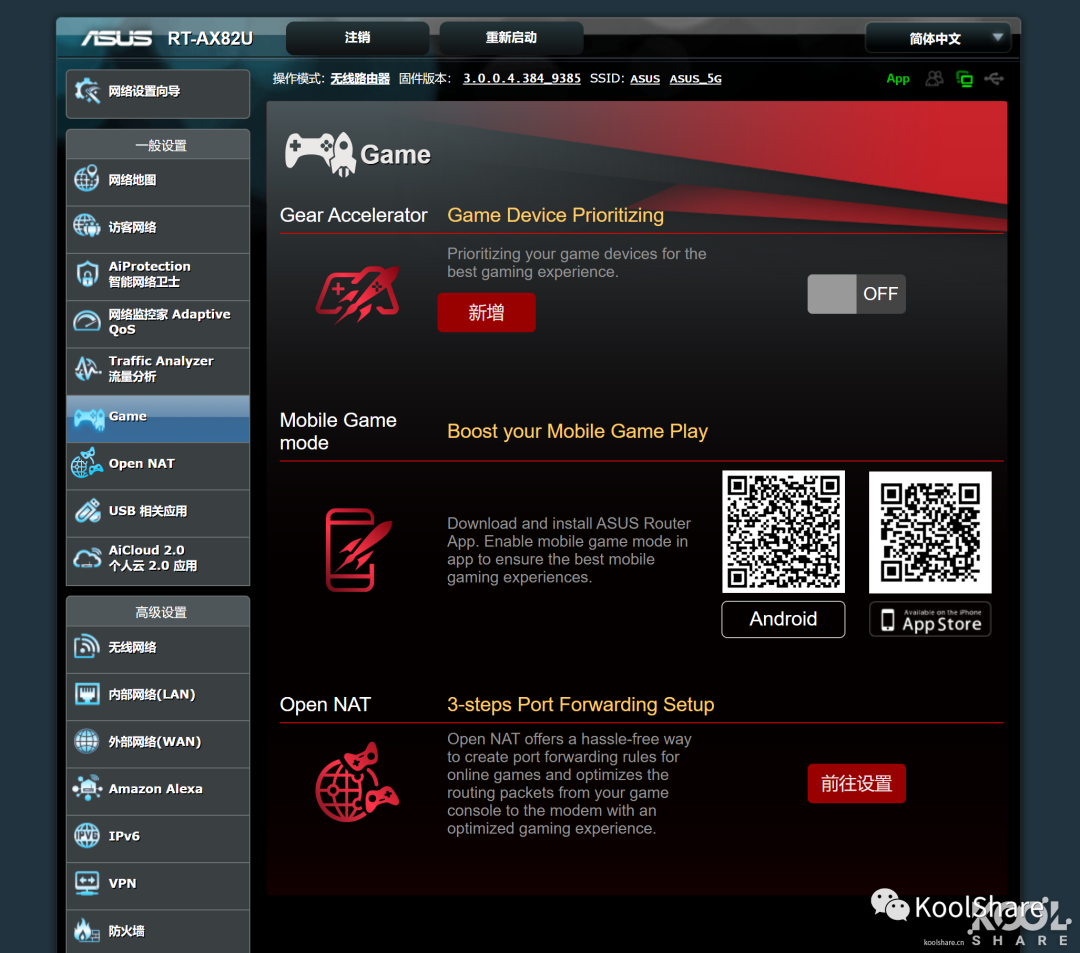Click the green network client status icon
The image size is (1080, 953).
[964, 78]
